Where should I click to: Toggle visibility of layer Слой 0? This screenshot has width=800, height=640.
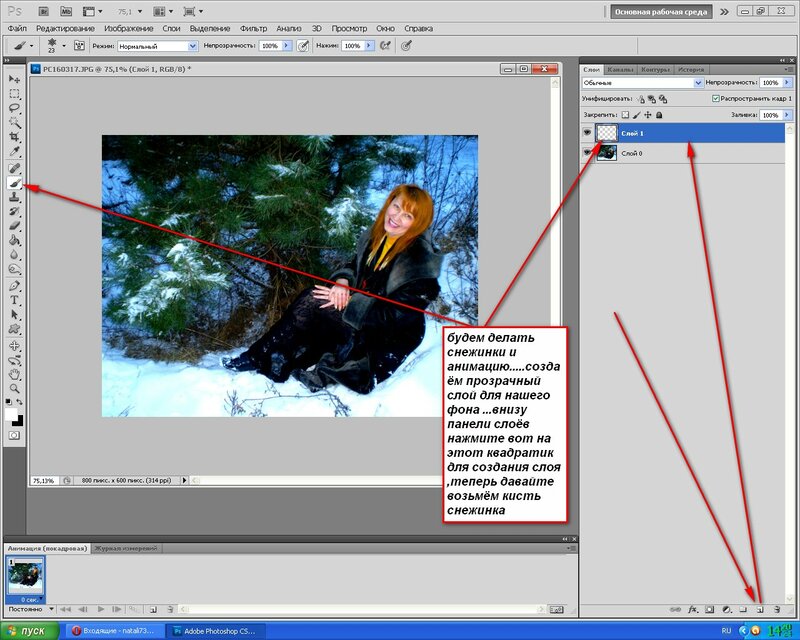coord(587,153)
